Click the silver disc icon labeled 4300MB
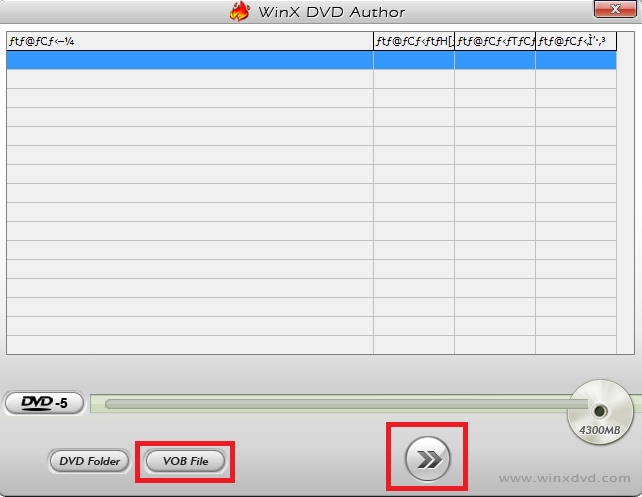The height and width of the screenshot is (497, 642). tap(600, 412)
